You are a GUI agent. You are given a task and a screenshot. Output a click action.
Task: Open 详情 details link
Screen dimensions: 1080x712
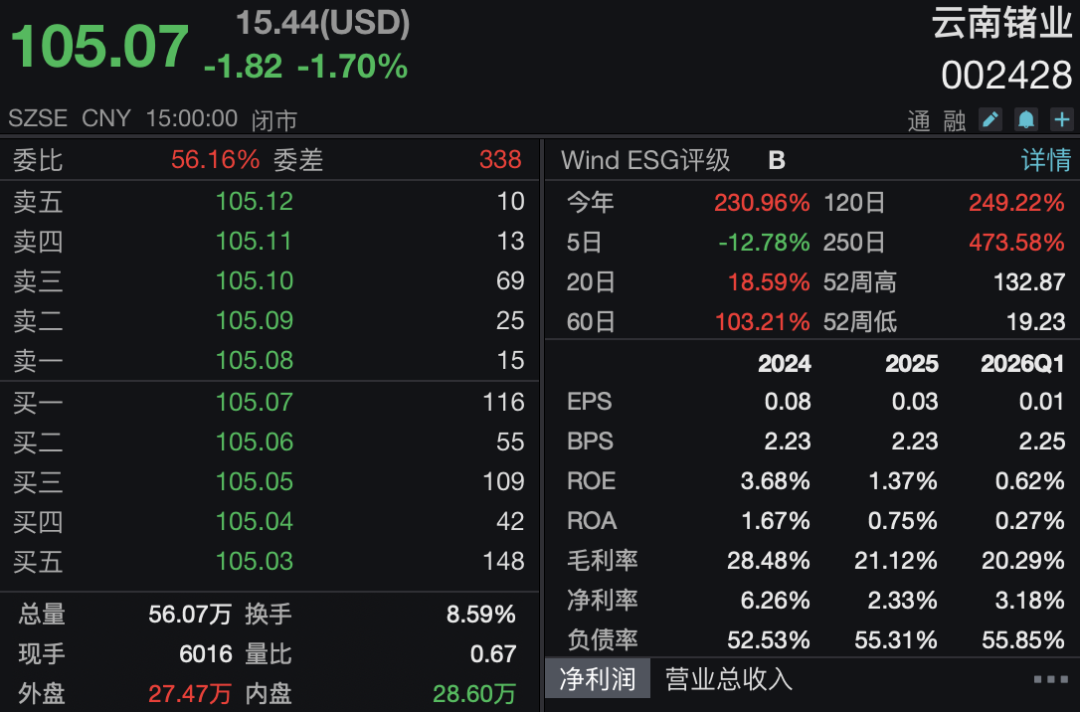1046,160
